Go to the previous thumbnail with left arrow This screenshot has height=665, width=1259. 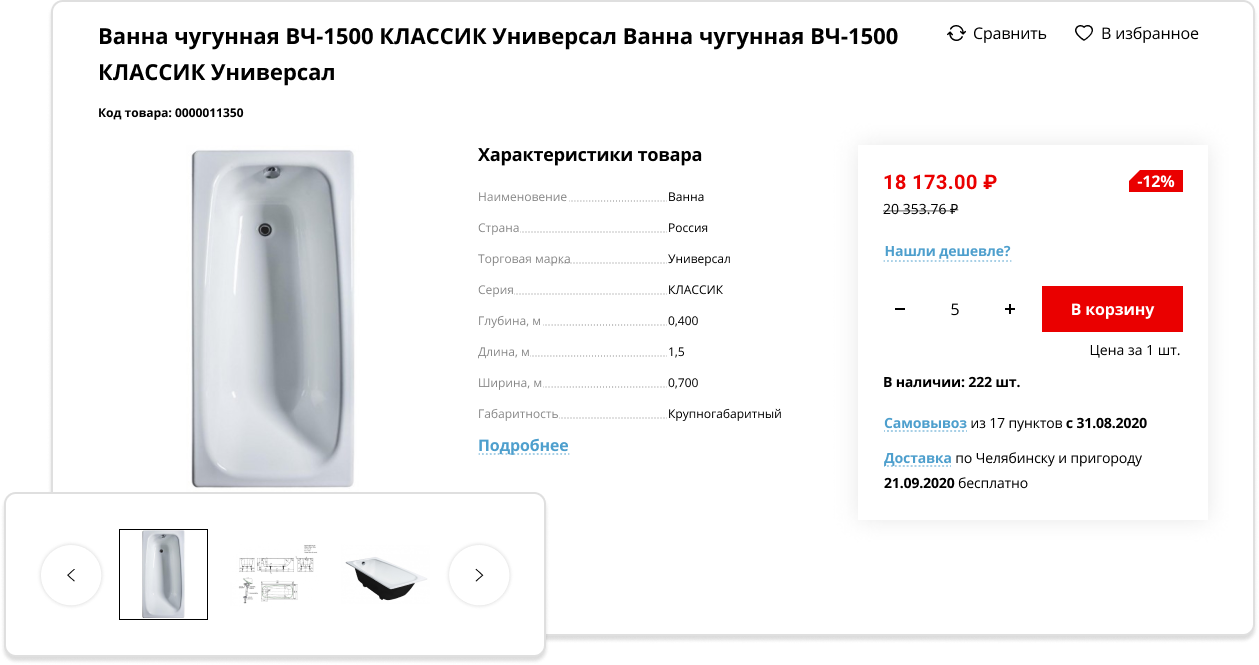click(x=71, y=575)
